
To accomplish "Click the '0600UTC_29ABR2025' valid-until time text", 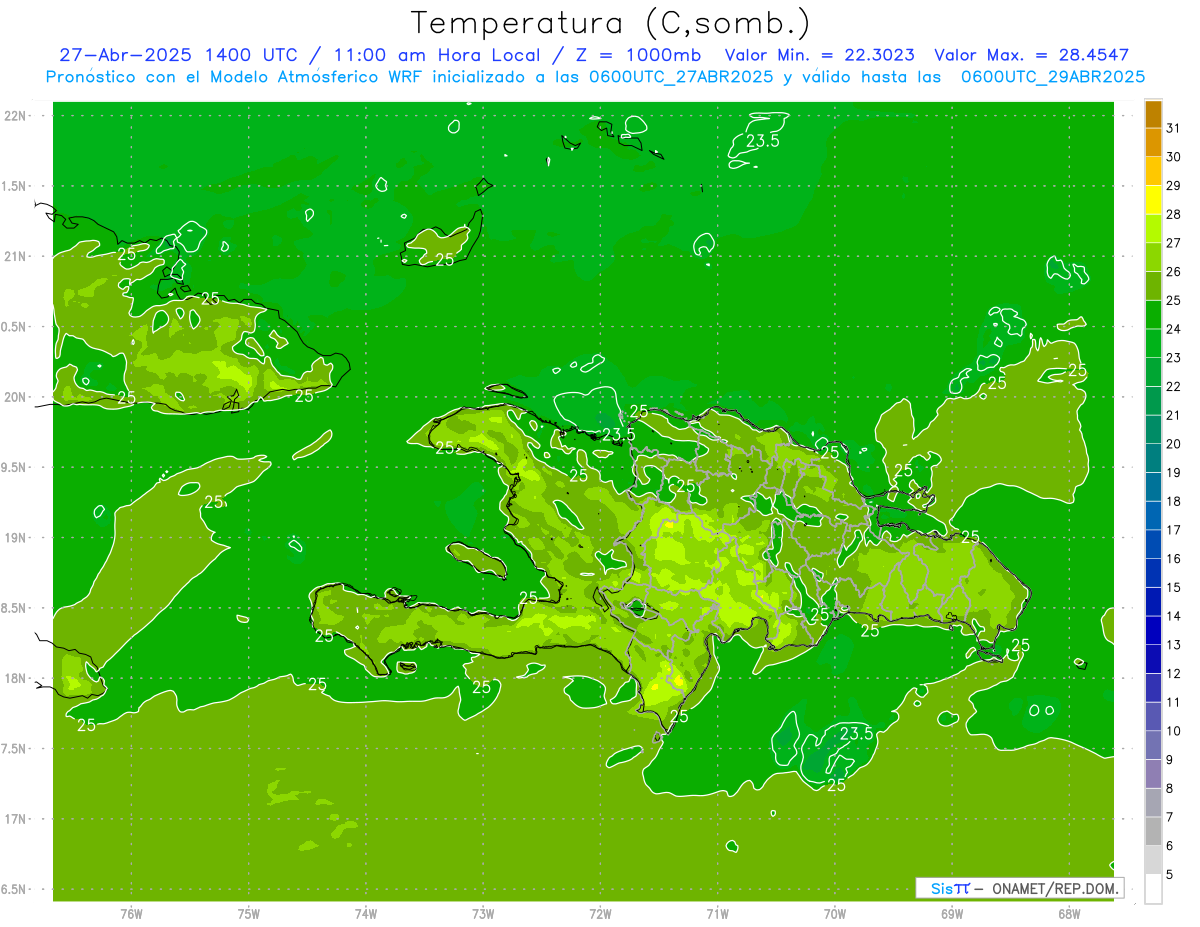I will (x=1053, y=77).
